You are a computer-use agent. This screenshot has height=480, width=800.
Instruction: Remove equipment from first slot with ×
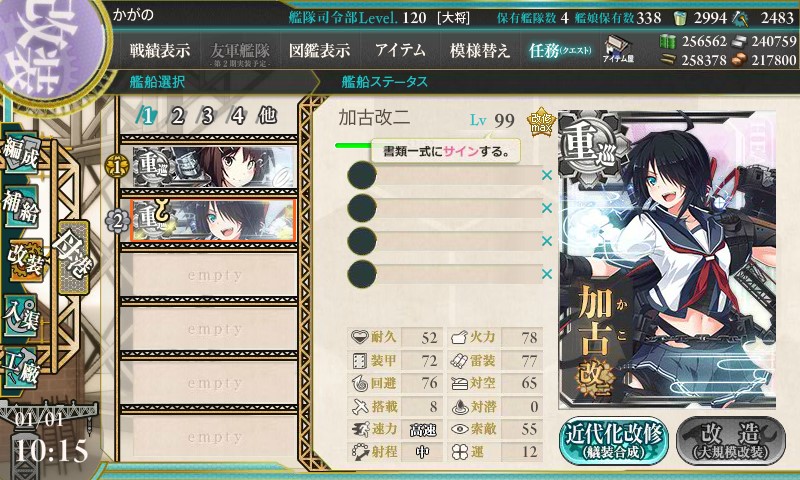pos(547,175)
